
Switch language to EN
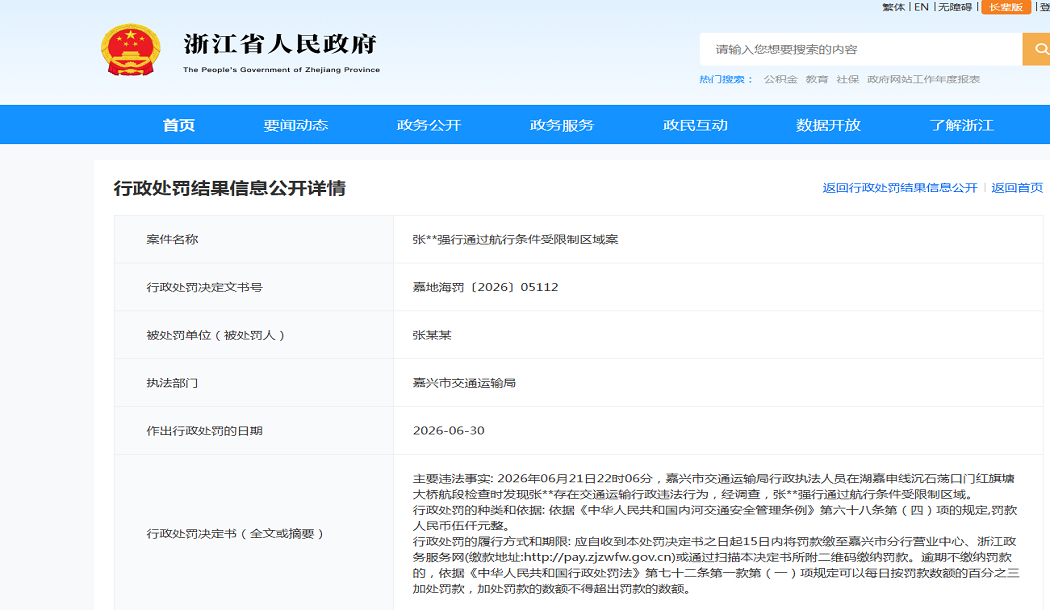coord(921,7)
